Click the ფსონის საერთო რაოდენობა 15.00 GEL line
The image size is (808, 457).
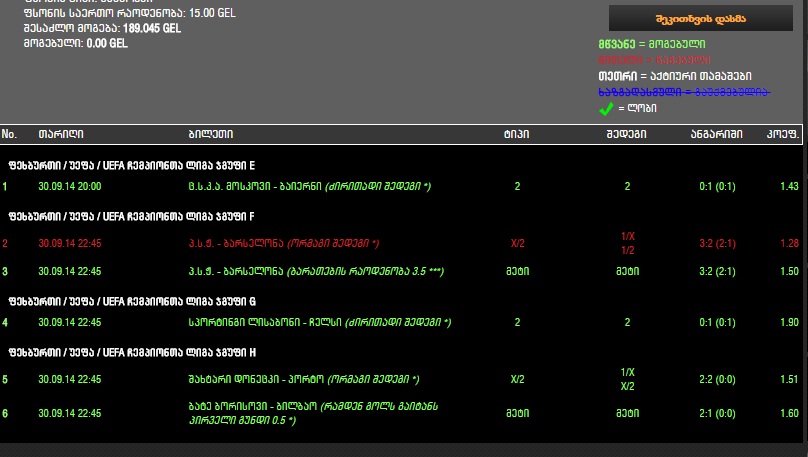(130, 13)
